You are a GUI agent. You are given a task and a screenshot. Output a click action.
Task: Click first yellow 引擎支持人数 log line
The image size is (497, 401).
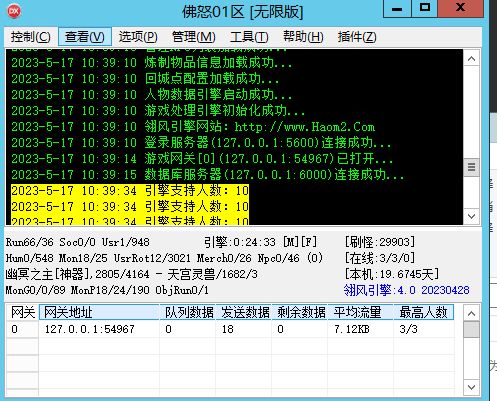[130, 191]
